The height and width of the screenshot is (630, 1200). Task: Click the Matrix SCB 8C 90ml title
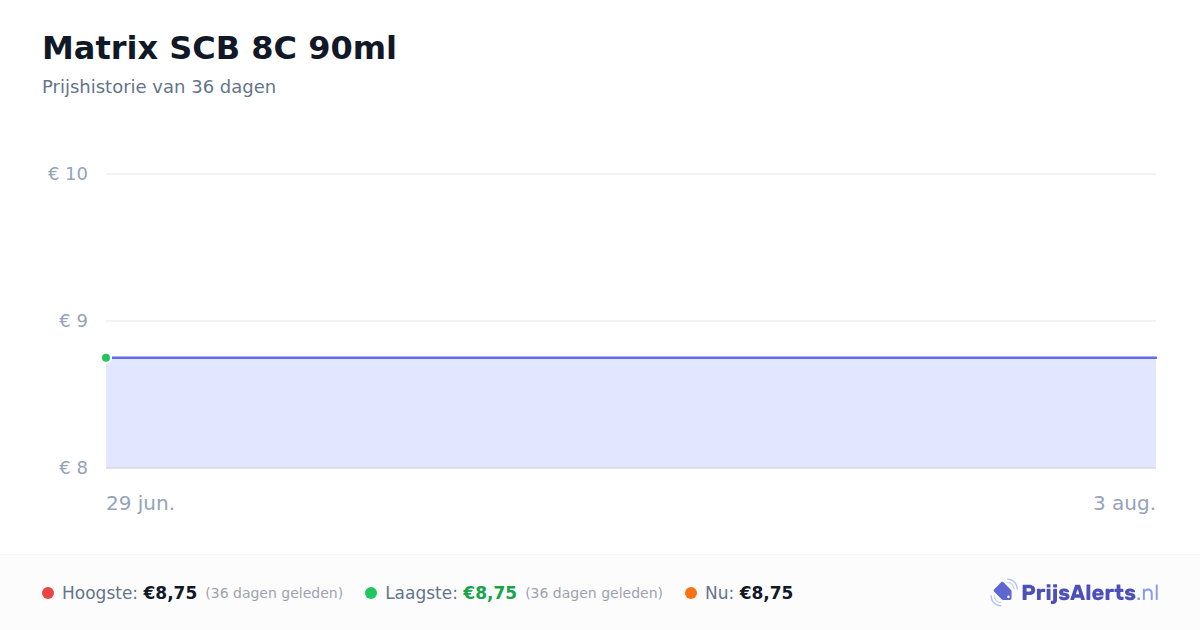[219, 48]
